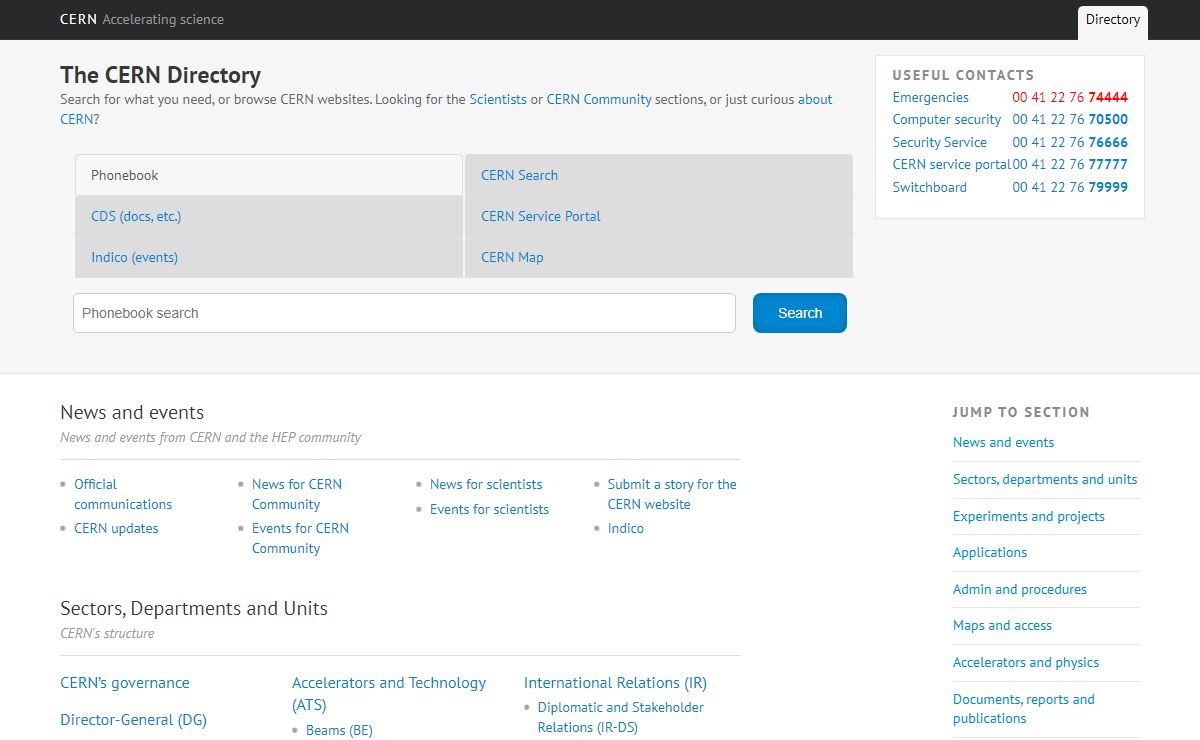Screen dimensions: 1200x740
Task: Click the CERN logo text in the header
Action: (x=78, y=19)
